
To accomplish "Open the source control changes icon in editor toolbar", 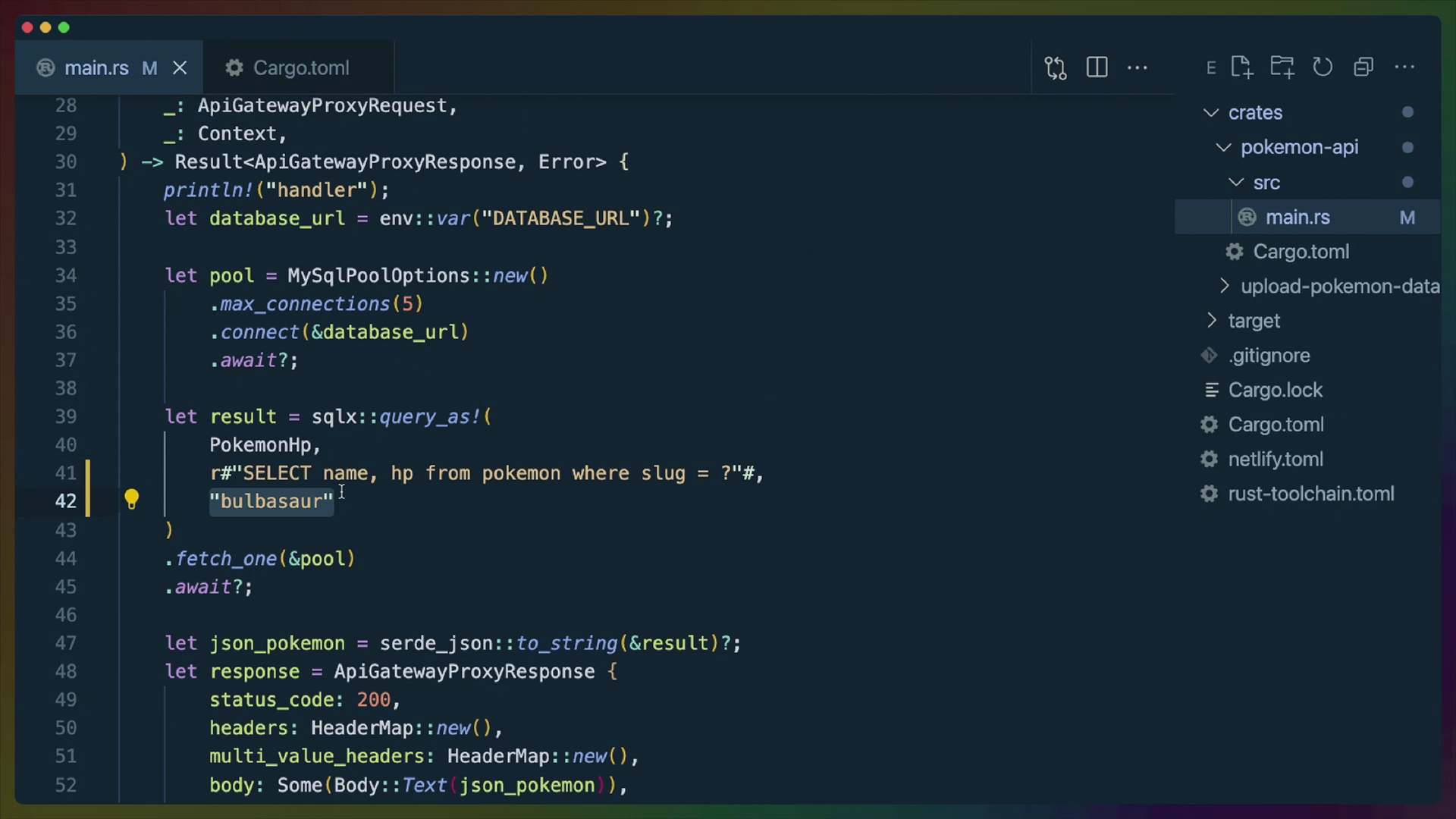I will pyautogui.click(x=1056, y=68).
